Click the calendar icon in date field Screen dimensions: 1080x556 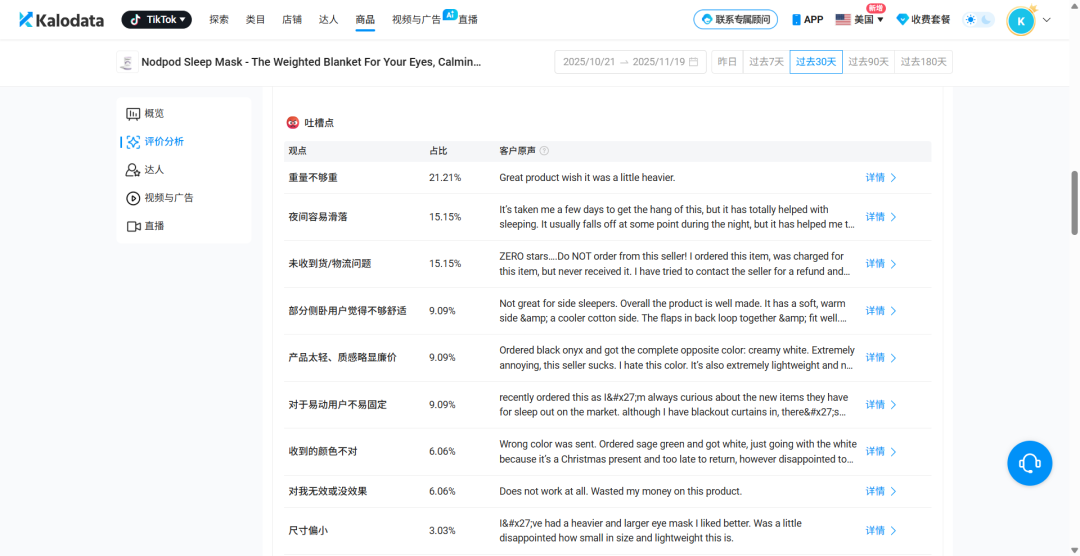point(694,62)
